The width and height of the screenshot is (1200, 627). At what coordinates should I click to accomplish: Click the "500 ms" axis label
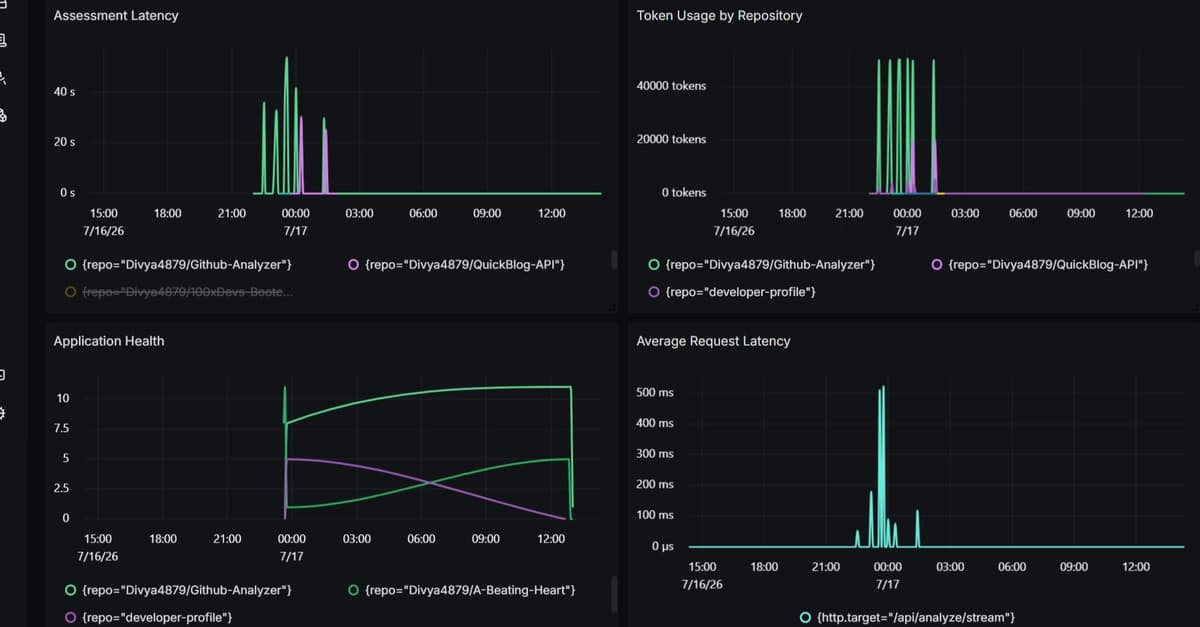[655, 393]
